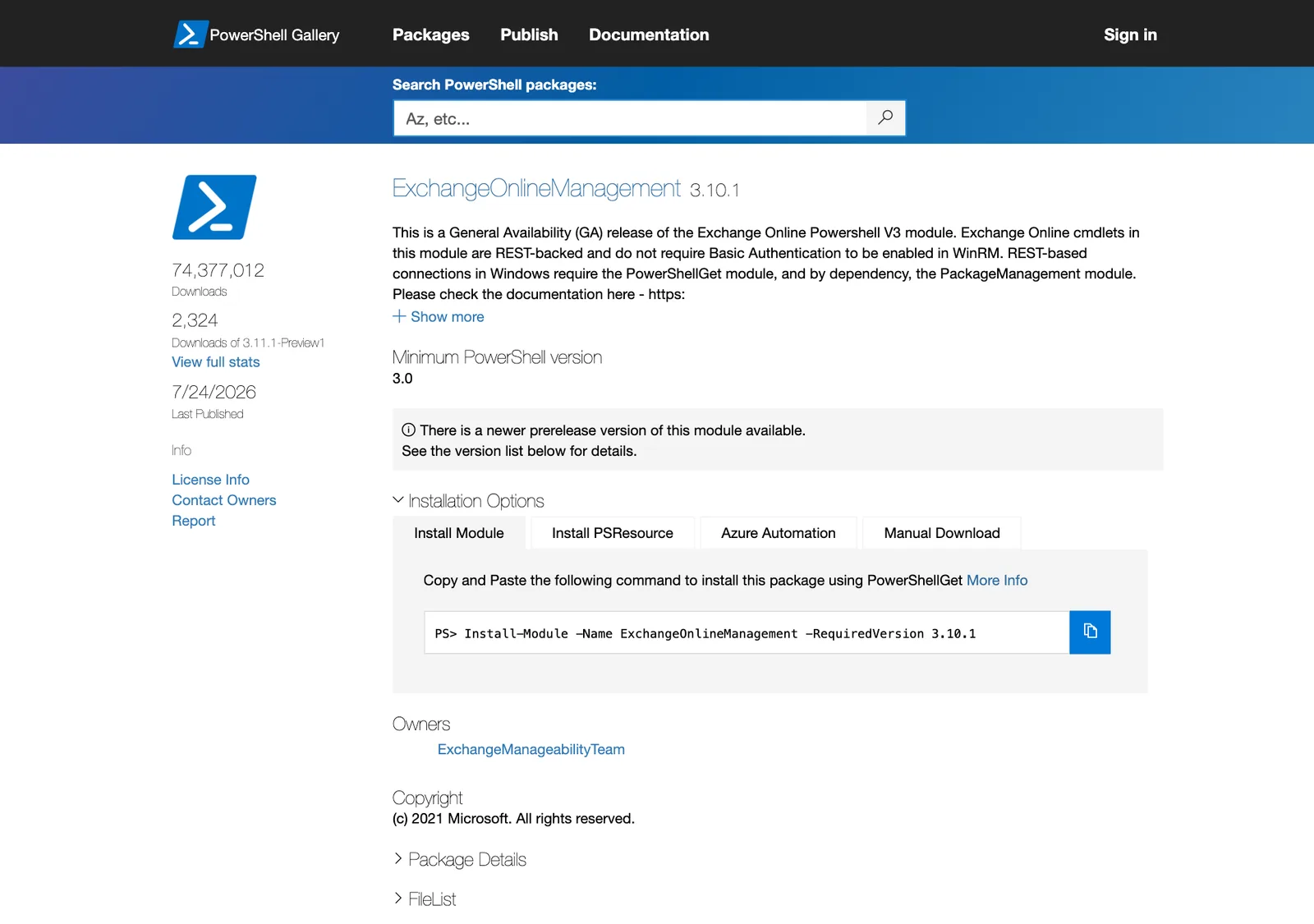Viewport: 1314px width, 924px height.
Task: Click the search magnifier icon
Action: click(885, 117)
